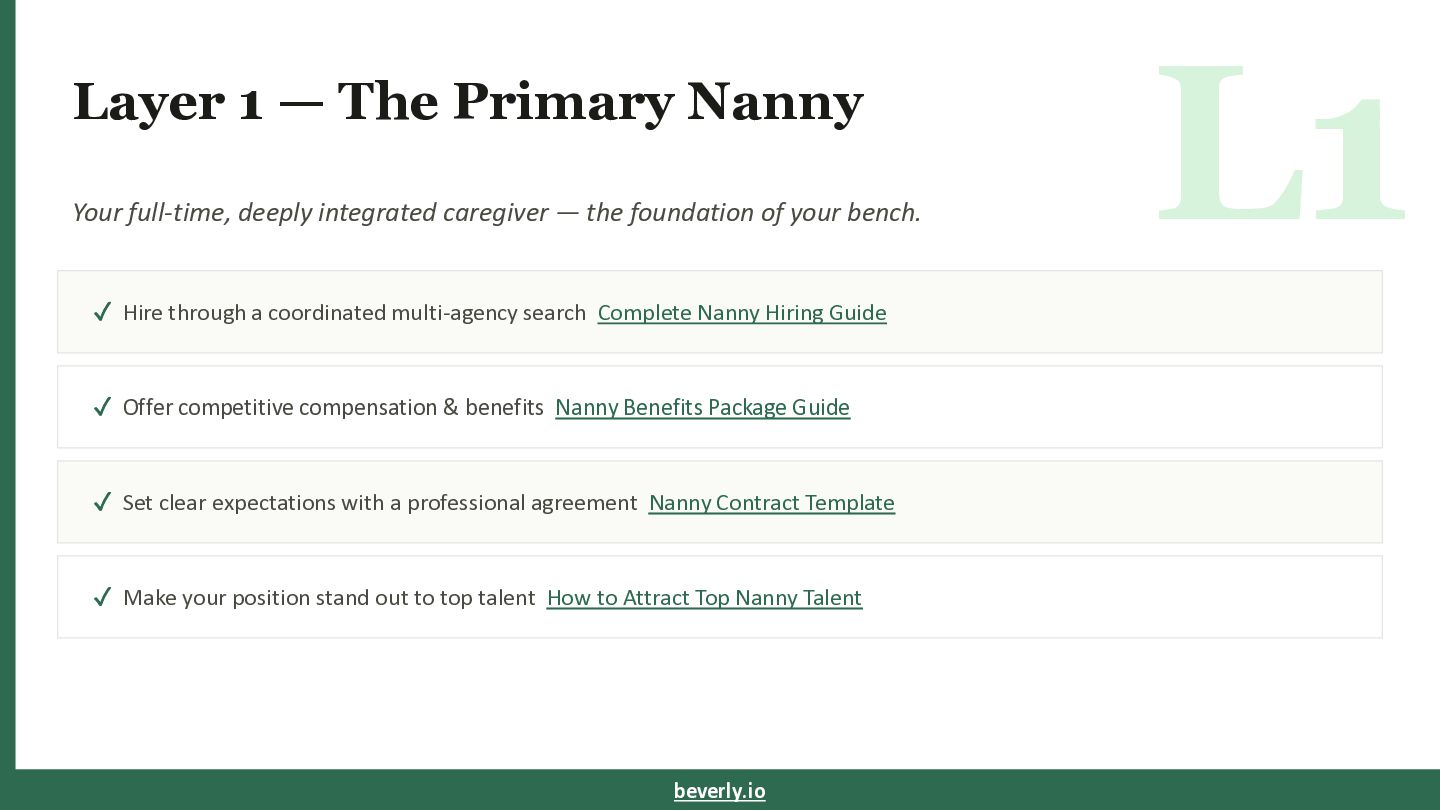Select the Layer 1 — The Primary Nanny title
Viewport: 1440px width, 810px height.
pos(468,101)
